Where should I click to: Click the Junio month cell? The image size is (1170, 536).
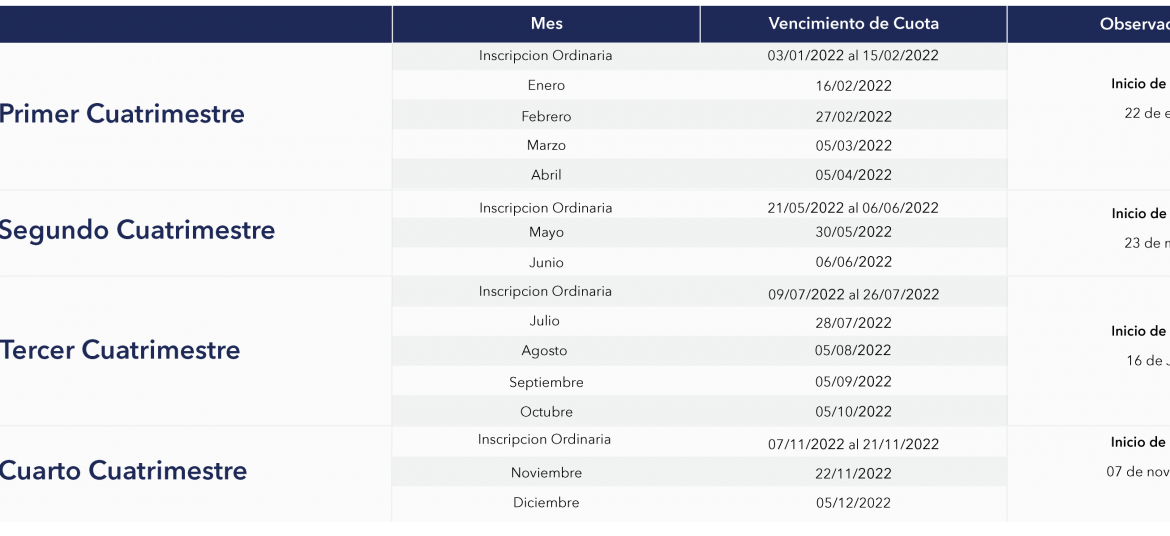pos(546,263)
